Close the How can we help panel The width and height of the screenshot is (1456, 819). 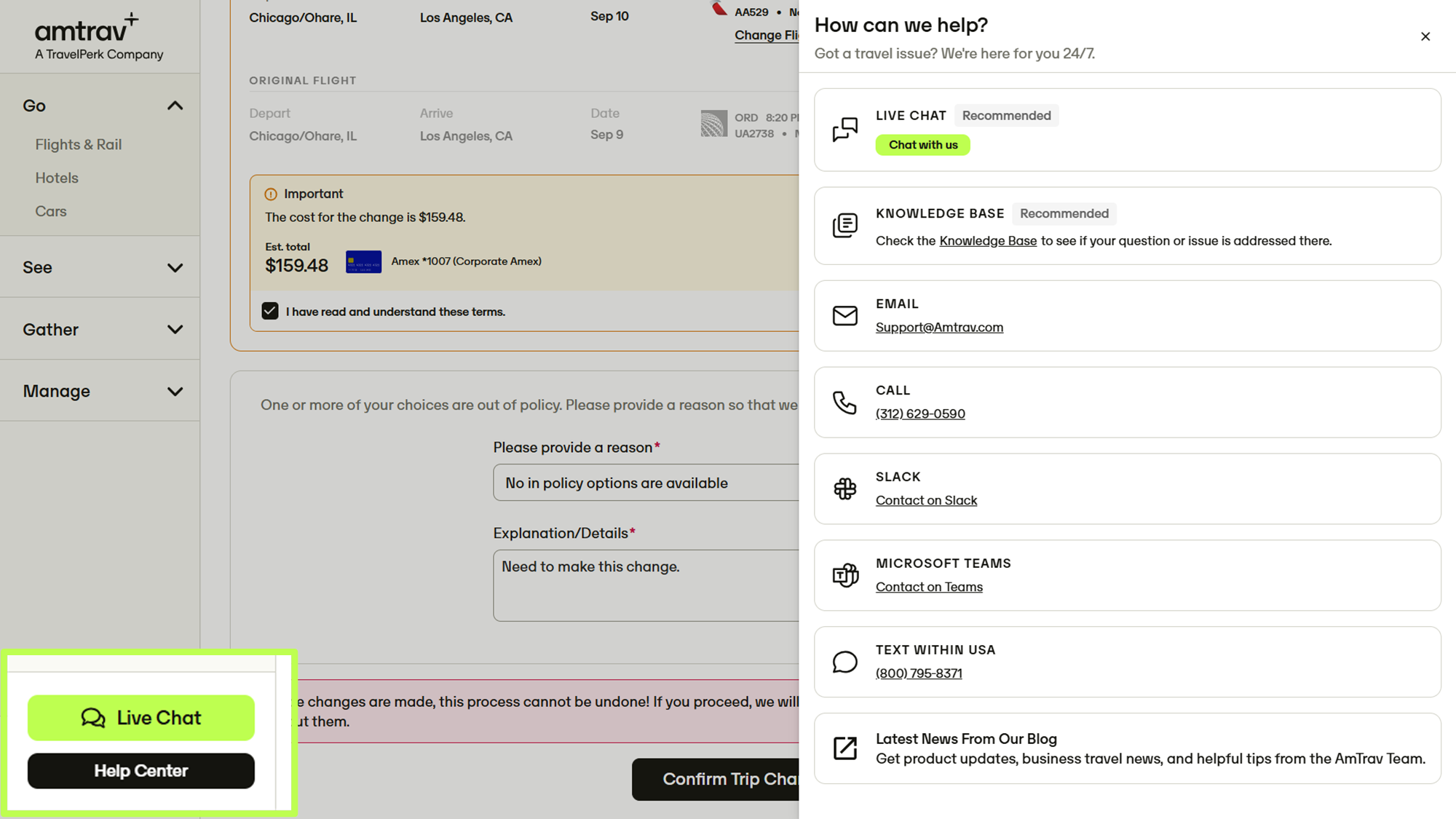pos(1425,36)
